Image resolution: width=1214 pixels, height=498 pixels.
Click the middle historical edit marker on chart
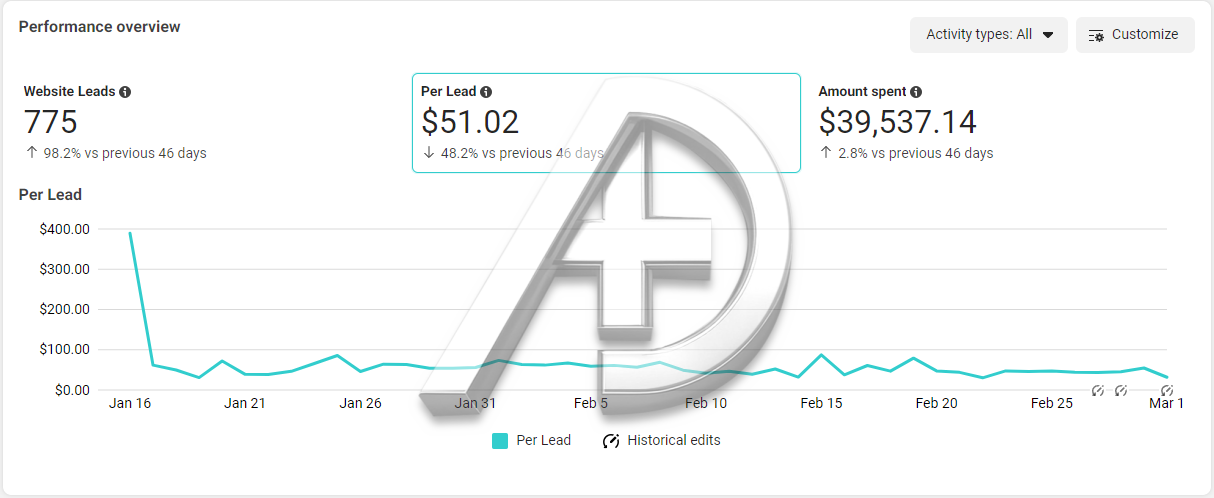click(x=1121, y=390)
